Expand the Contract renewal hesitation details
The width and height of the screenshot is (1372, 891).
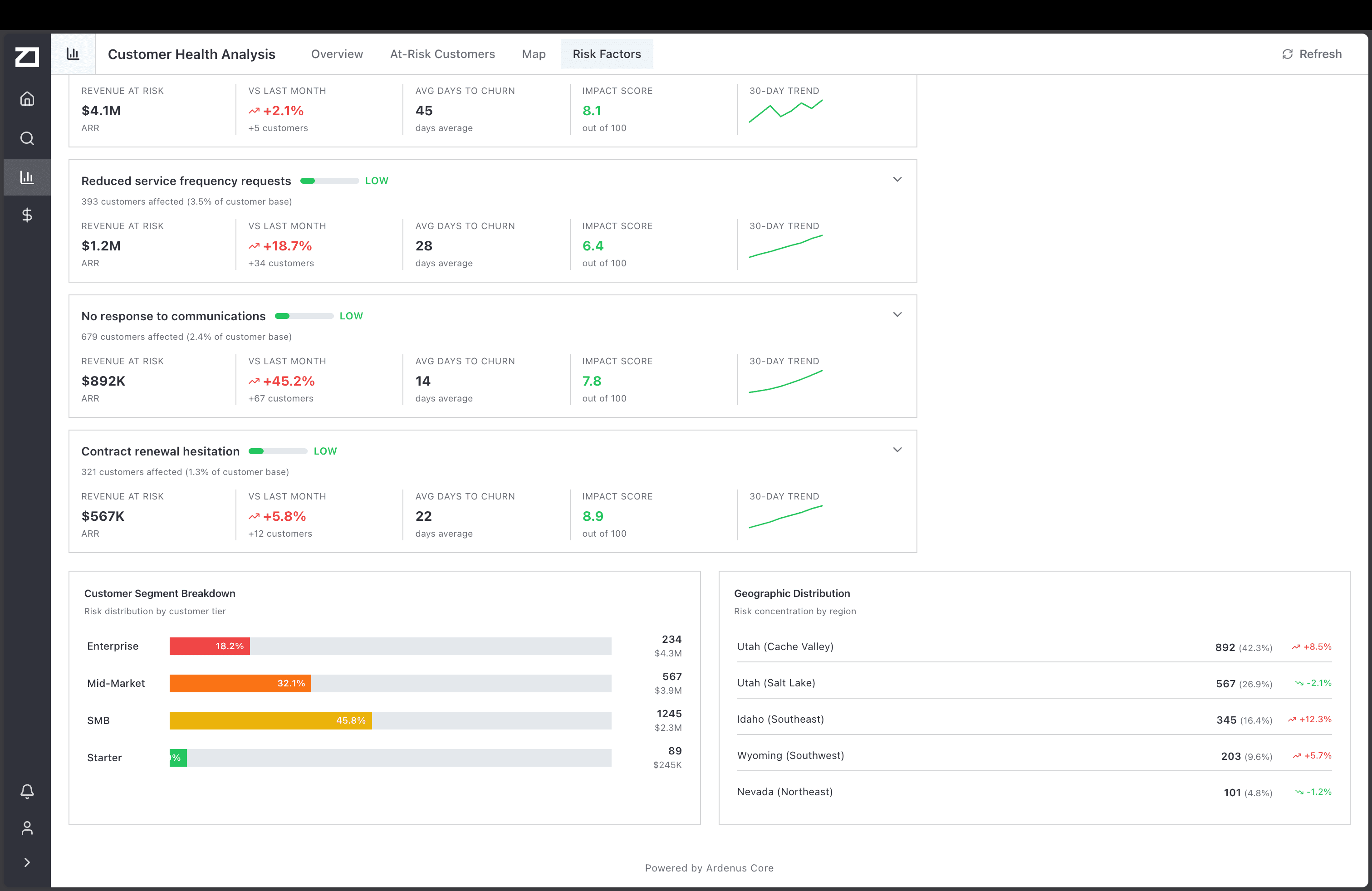[897, 450]
